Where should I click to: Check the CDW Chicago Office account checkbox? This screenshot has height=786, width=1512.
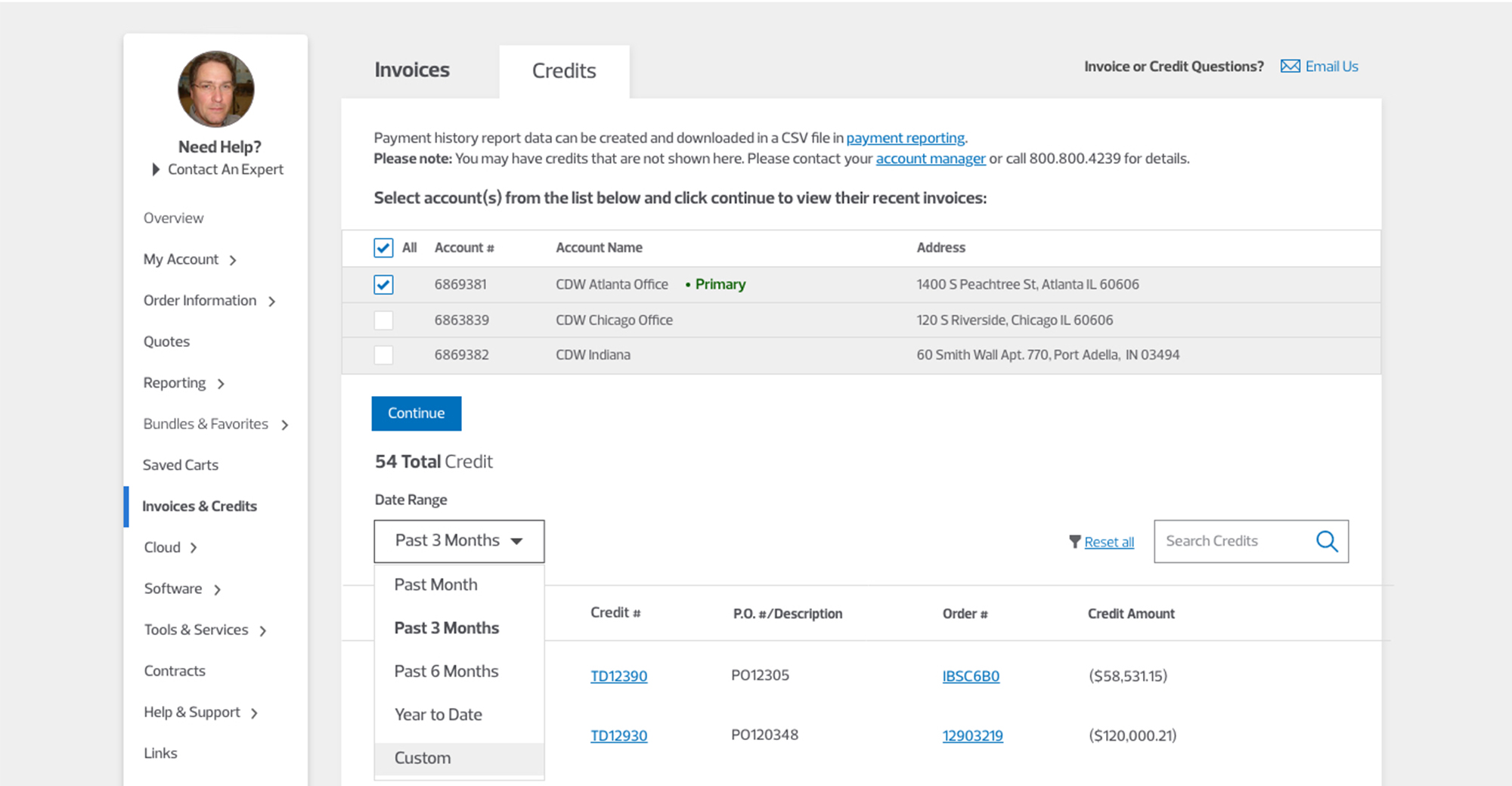(x=383, y=320)
